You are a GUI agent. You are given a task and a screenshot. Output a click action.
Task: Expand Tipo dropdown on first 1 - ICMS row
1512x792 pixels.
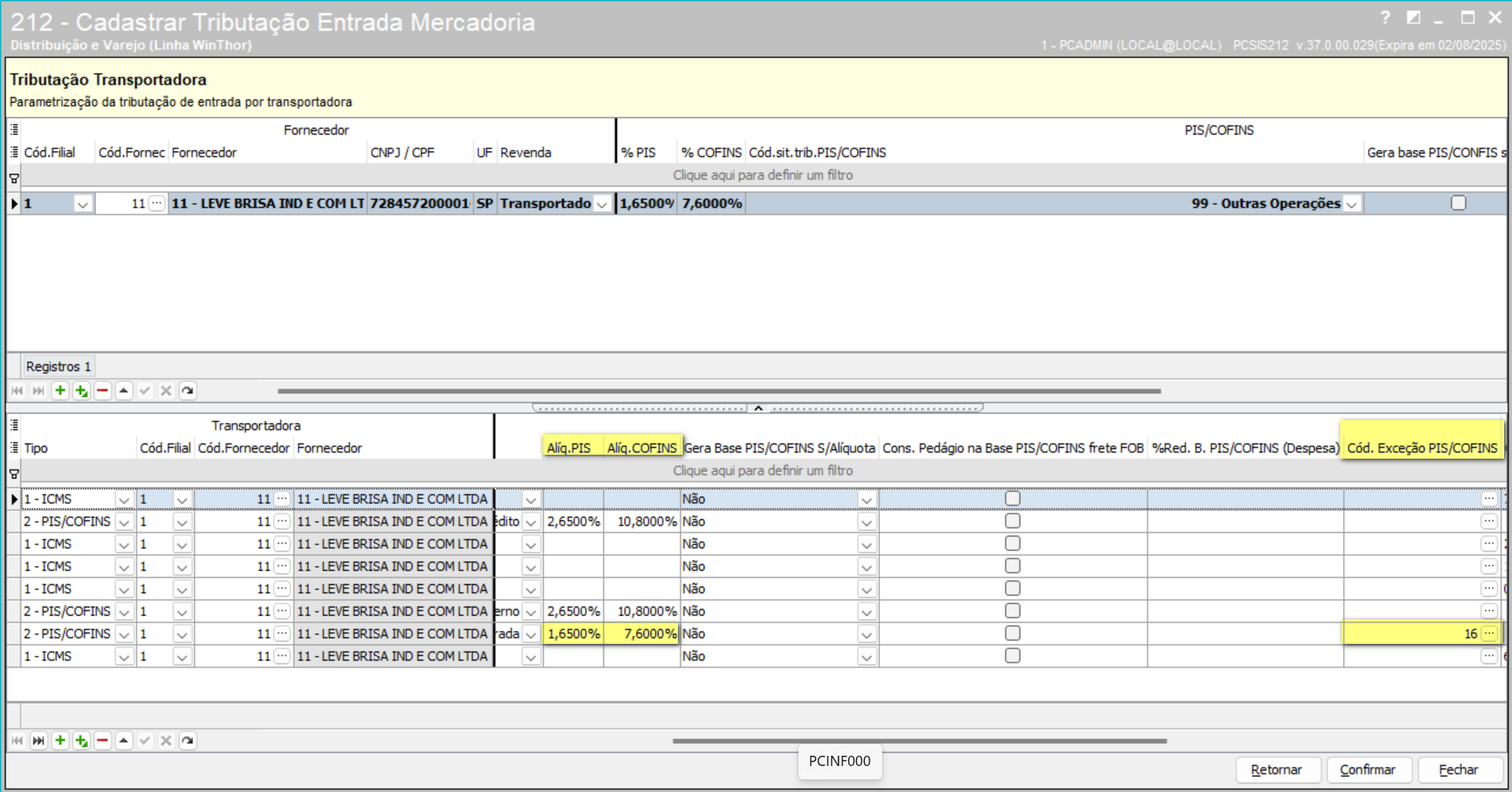124,500
